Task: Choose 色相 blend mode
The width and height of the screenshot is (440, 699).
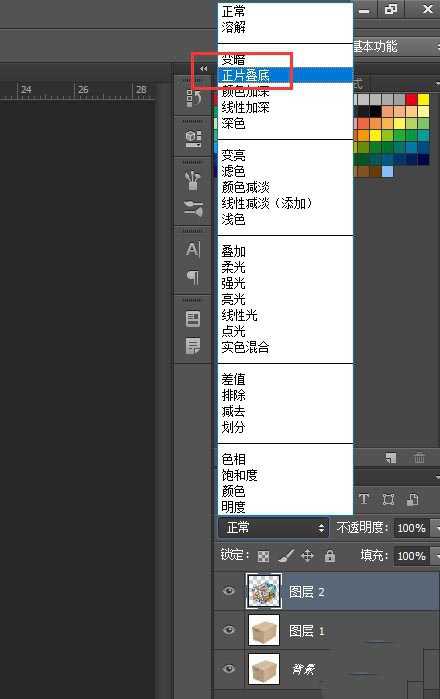Action: click(x=285, y=459)
